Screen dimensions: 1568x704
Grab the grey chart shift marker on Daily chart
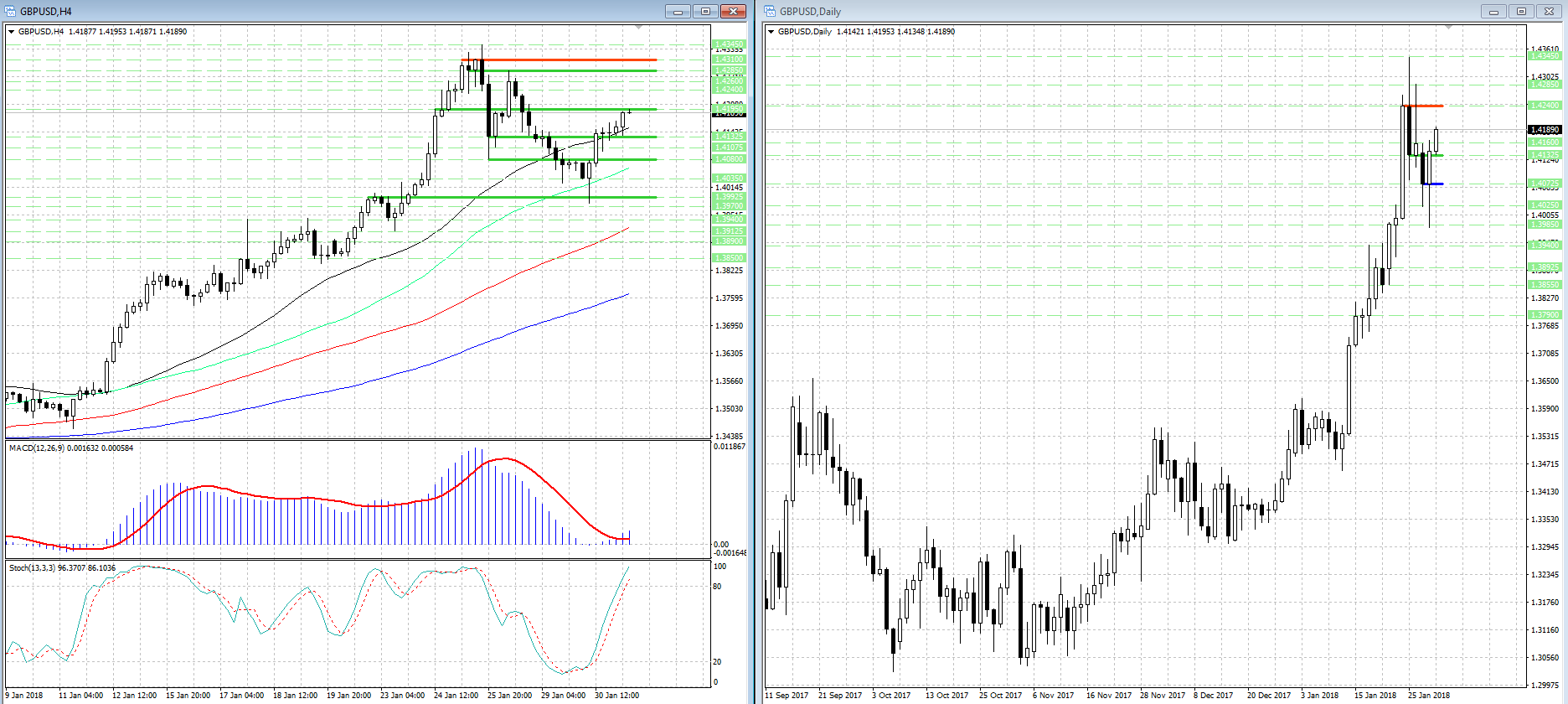click(1448, 28)
